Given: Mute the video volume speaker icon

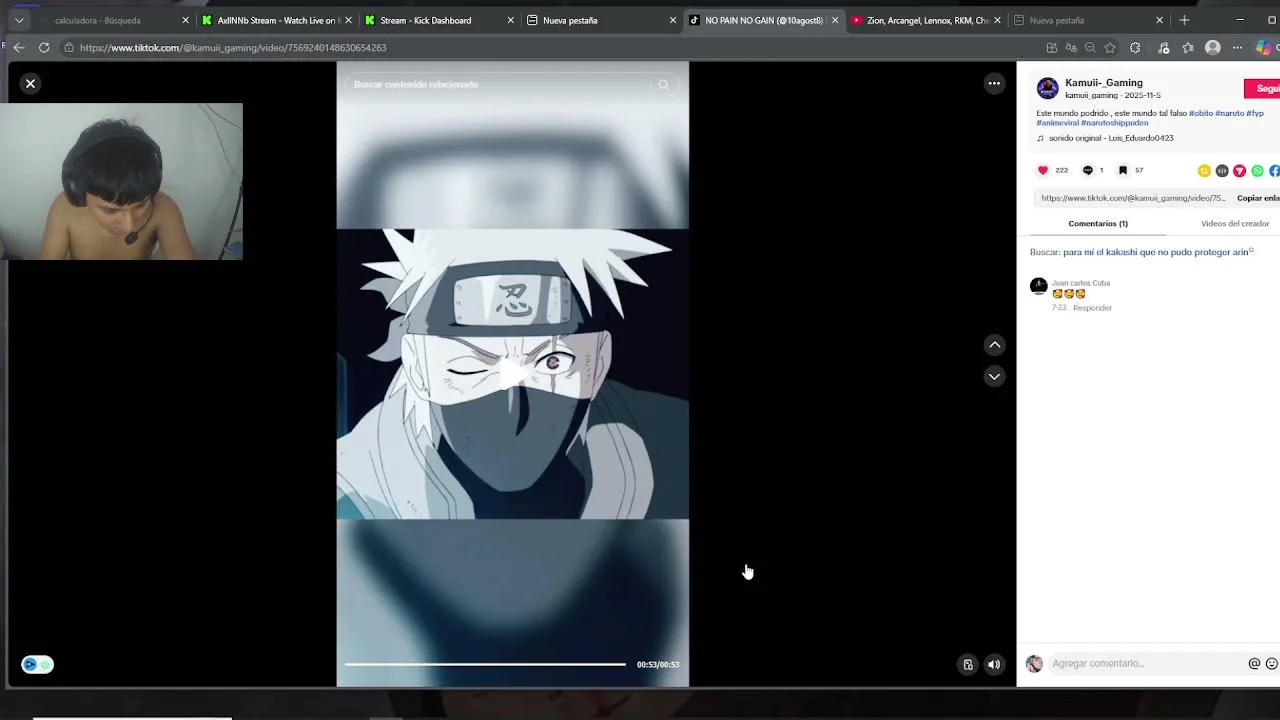Looking at the screenshot, I should (x=994, y=665).
